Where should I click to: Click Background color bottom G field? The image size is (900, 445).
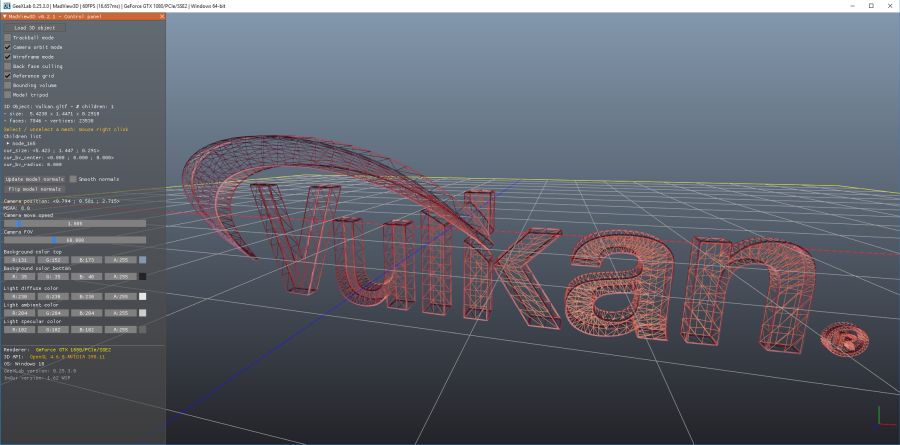click(x=53, y=277)
